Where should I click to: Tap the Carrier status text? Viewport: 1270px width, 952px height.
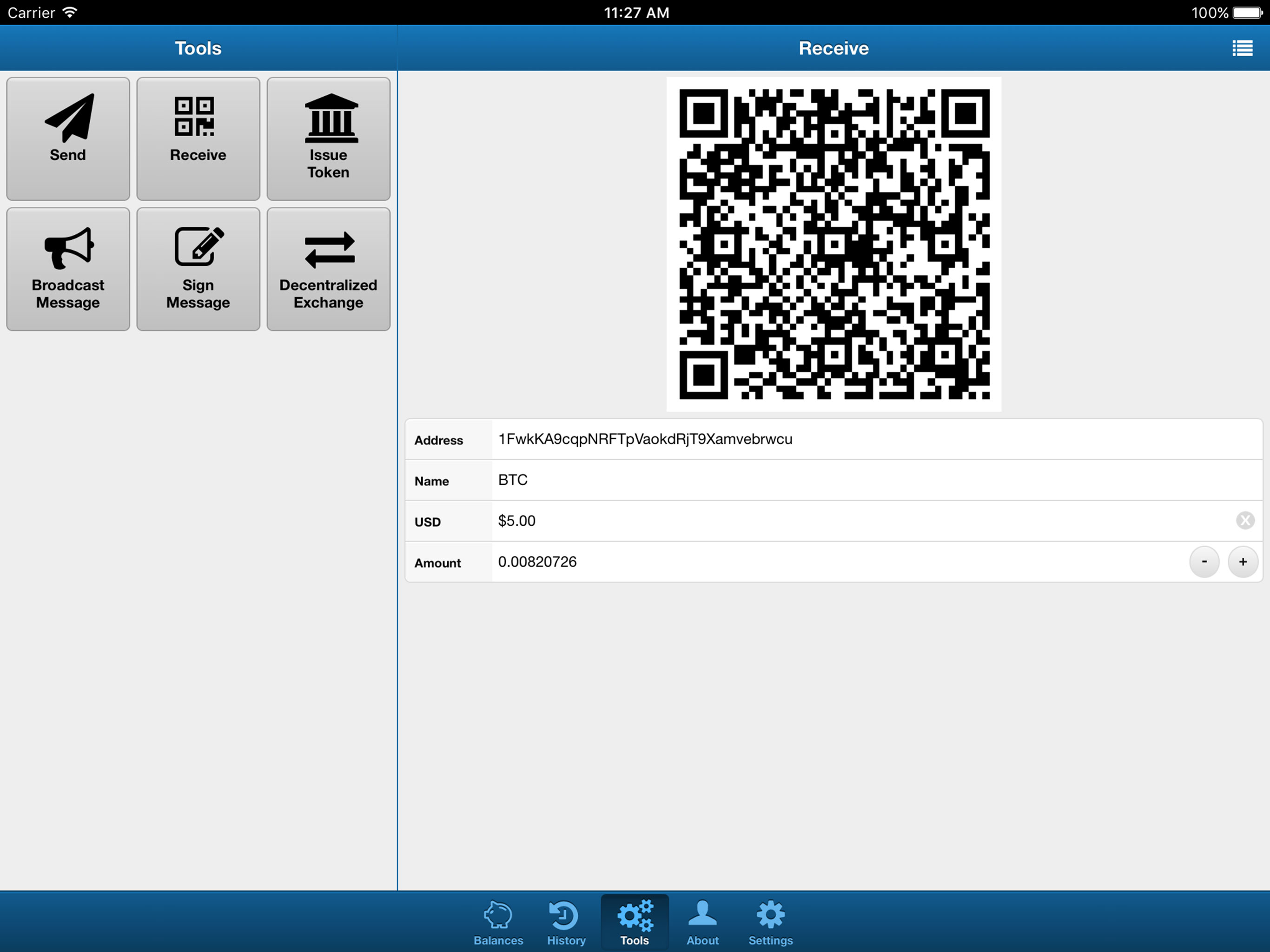(31, 13)
